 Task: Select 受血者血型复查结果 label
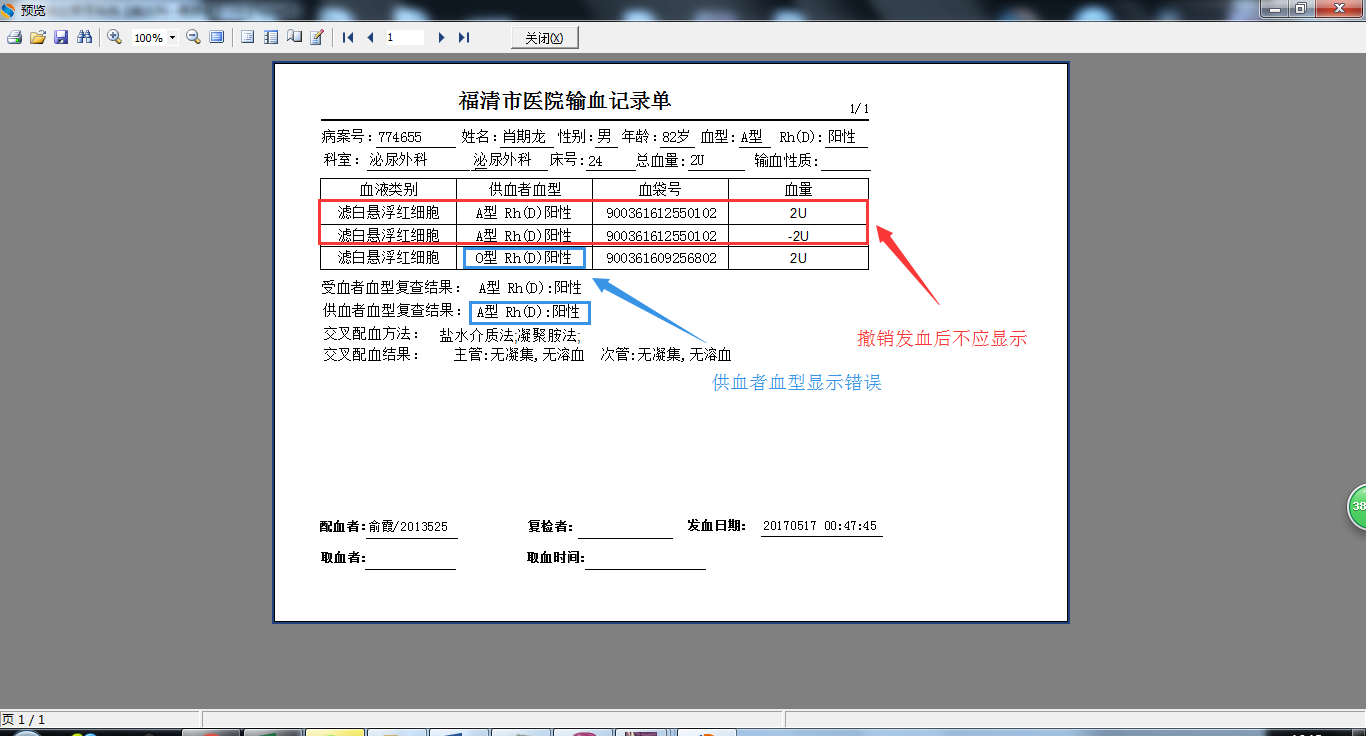click(x=392, y=288)
